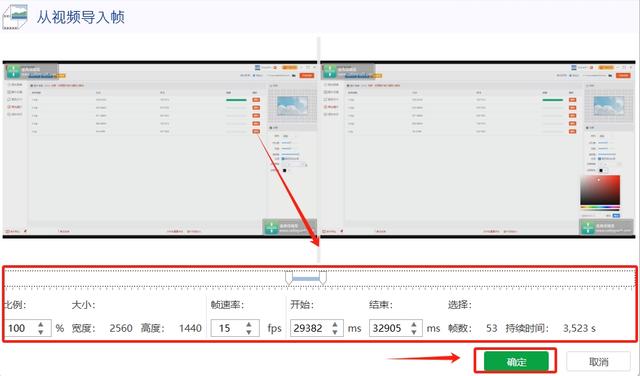
Task: Increase the 结束 end time with up arrow
Action: 414,324
